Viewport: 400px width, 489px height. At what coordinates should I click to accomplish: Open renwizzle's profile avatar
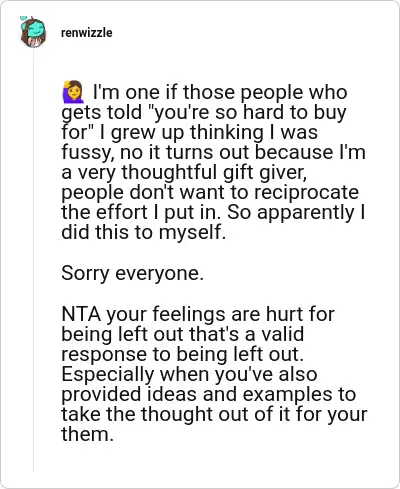coord(32,32)
